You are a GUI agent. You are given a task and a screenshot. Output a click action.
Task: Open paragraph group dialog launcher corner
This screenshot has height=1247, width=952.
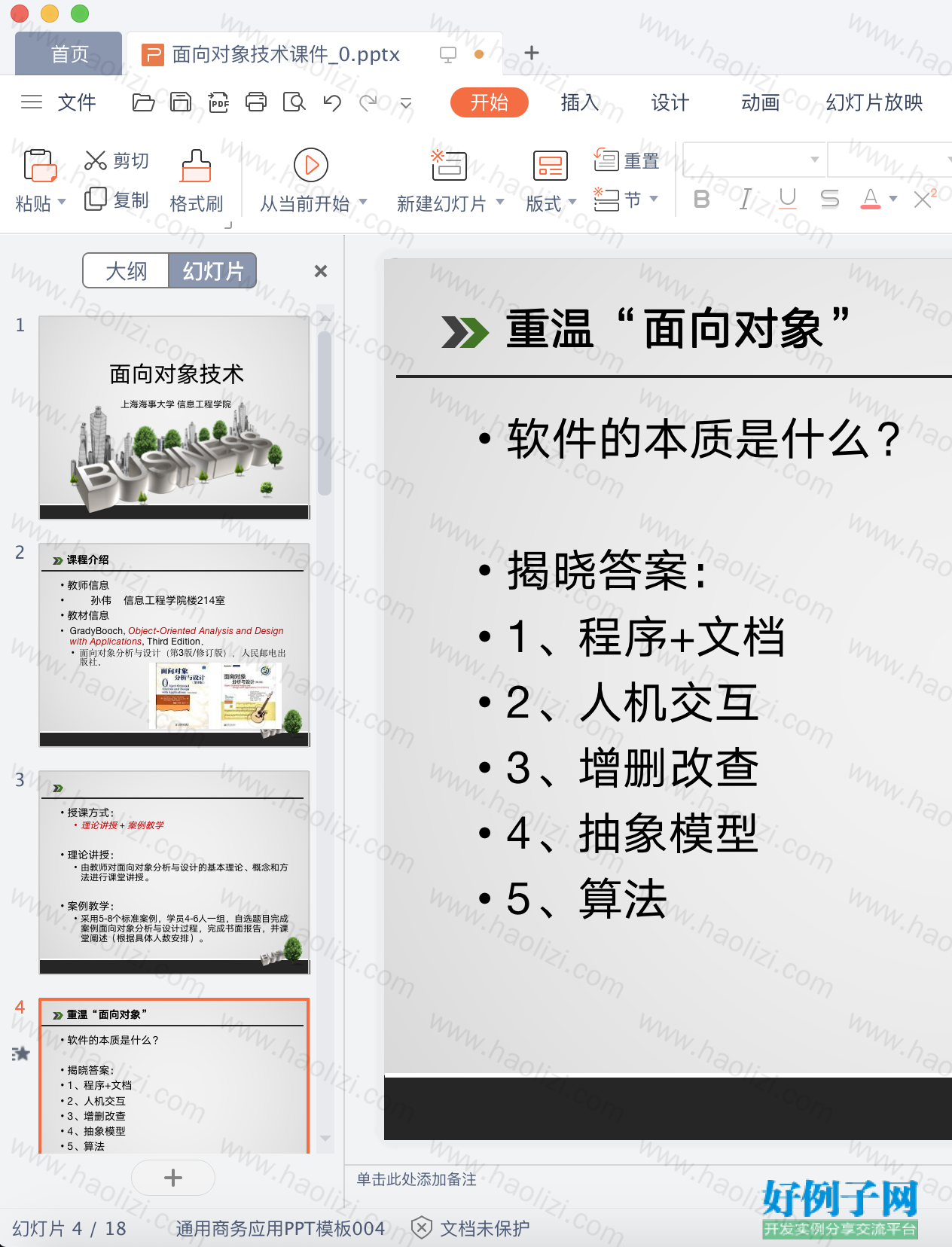(228, 225)
